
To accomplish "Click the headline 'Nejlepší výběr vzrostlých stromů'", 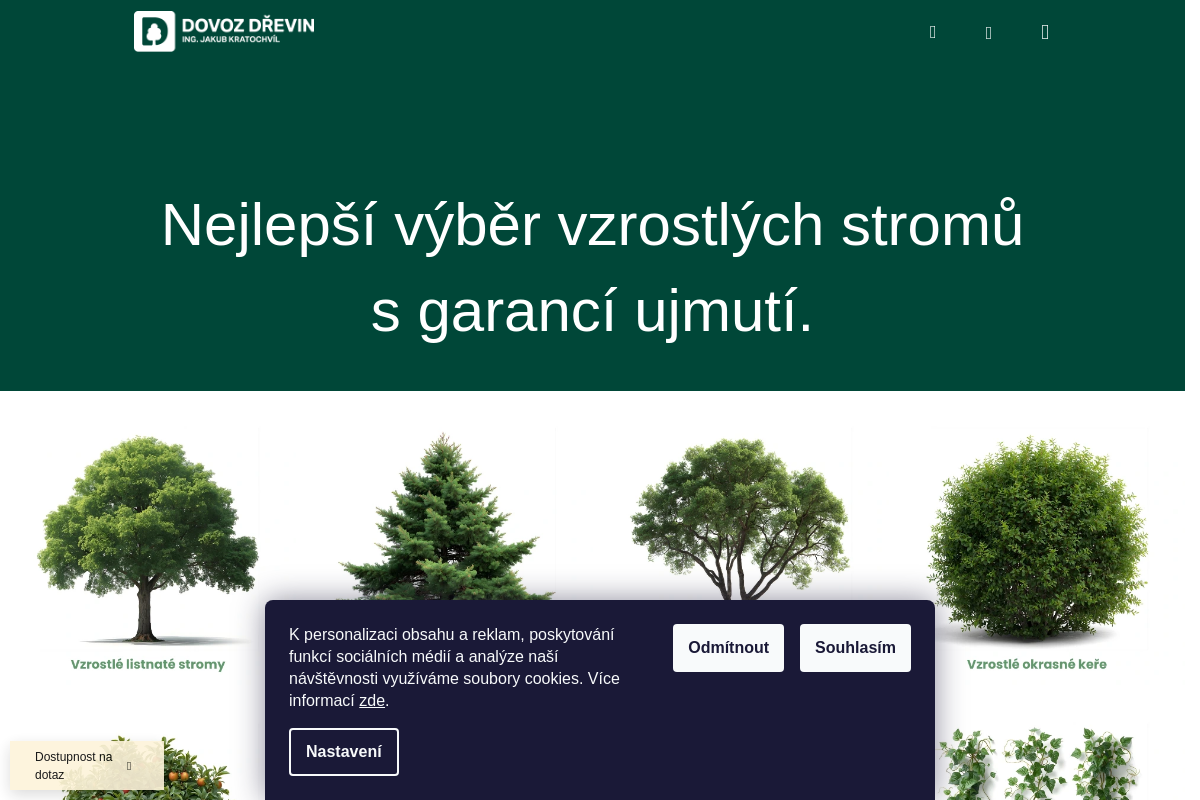I will click(x=593, y=225).
